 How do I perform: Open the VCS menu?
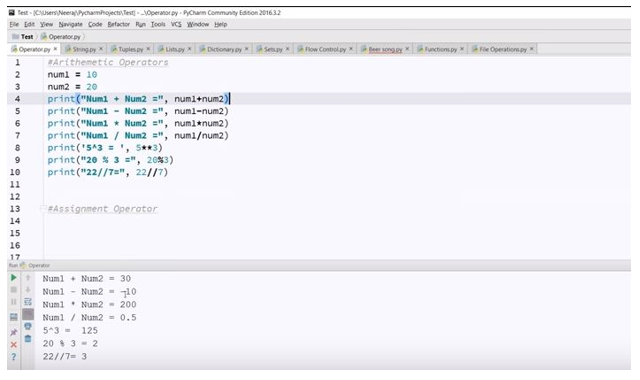point(176,24)
